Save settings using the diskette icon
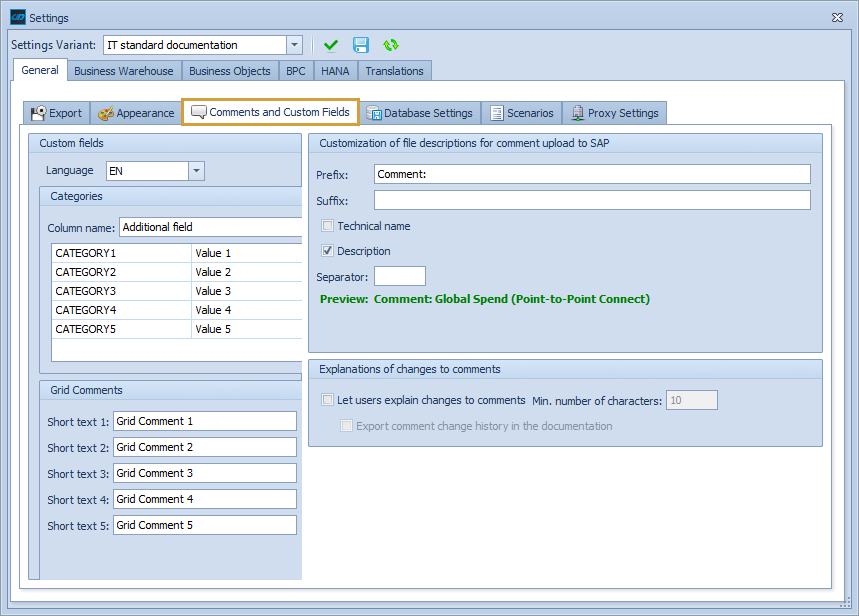Viewport: 859px width, 616px height. pyautogui.click(x=360, y=45)
